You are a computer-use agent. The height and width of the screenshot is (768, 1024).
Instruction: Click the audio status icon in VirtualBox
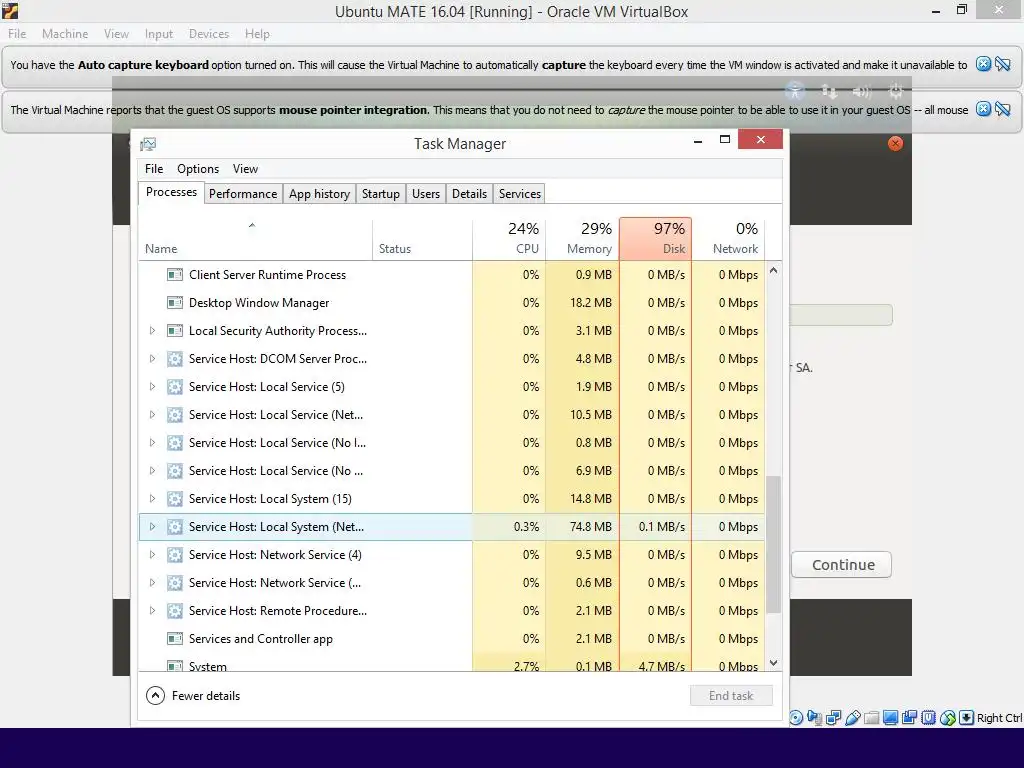point(814,718)
